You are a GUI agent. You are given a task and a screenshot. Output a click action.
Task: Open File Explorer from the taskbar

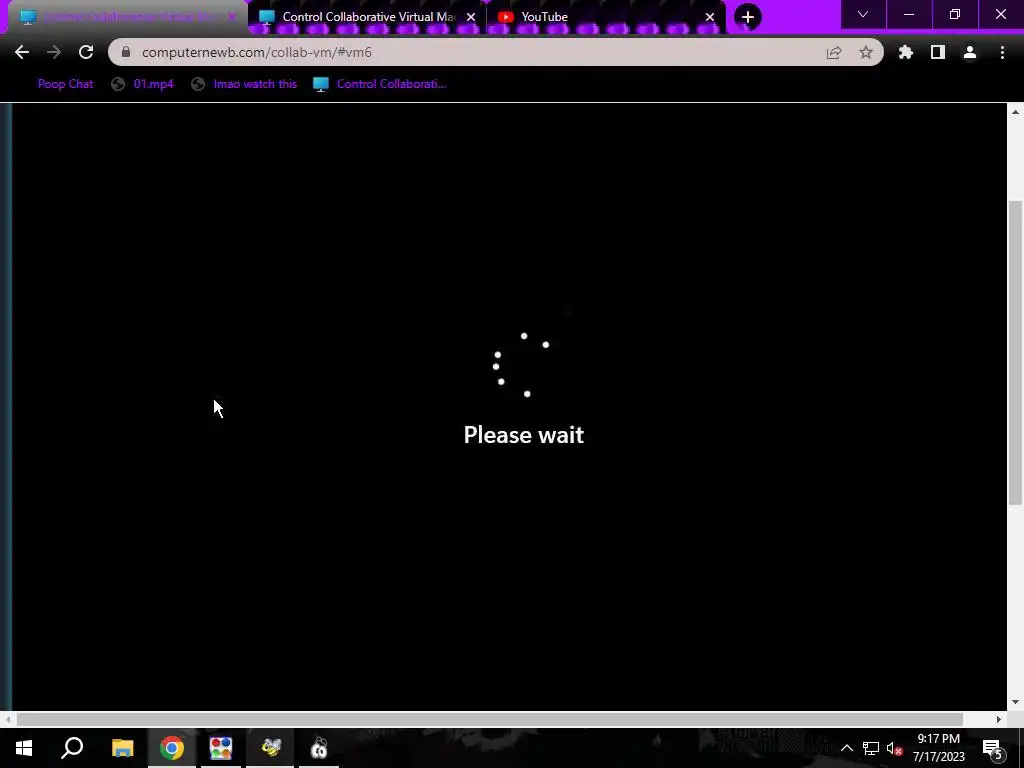pyautogui.click(x=123, y=748)
